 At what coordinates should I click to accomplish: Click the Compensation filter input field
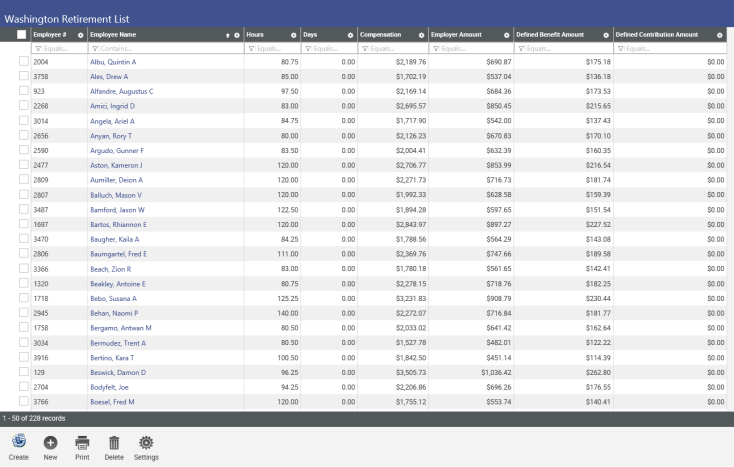[x=397, y=48]
